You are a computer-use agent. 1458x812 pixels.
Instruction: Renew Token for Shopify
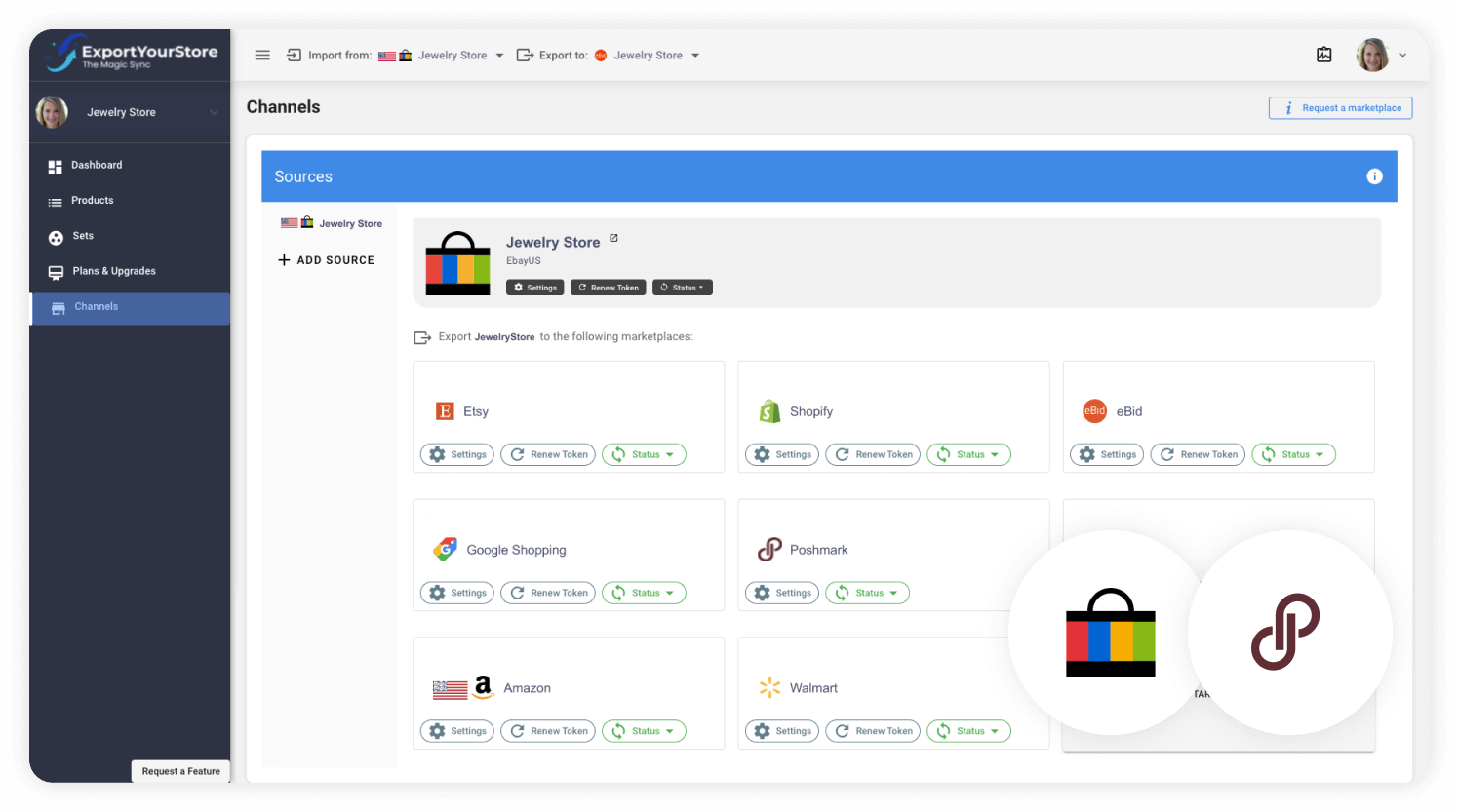tap(873, 454)
